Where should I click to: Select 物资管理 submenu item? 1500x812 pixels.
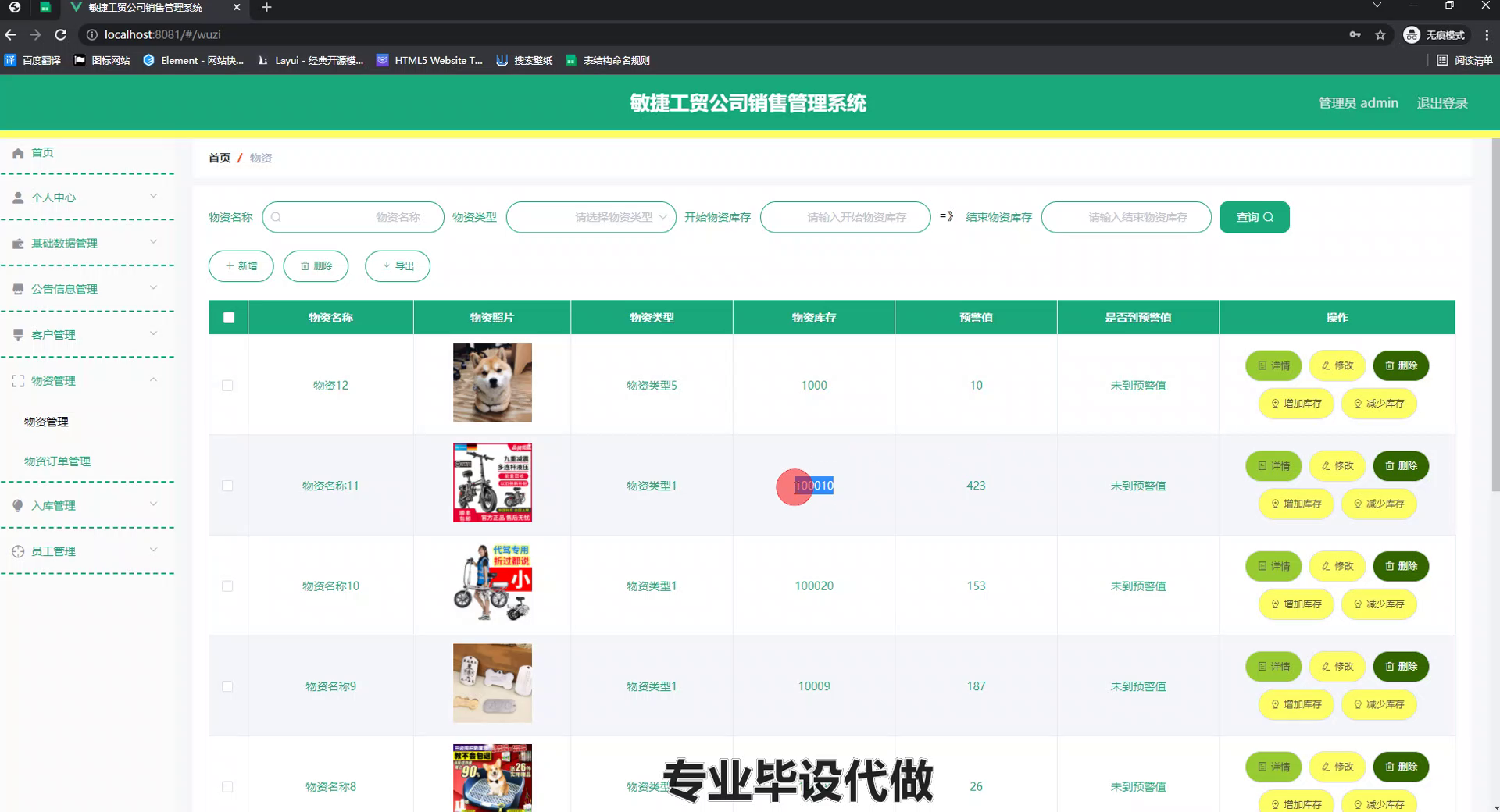[46, 422]
